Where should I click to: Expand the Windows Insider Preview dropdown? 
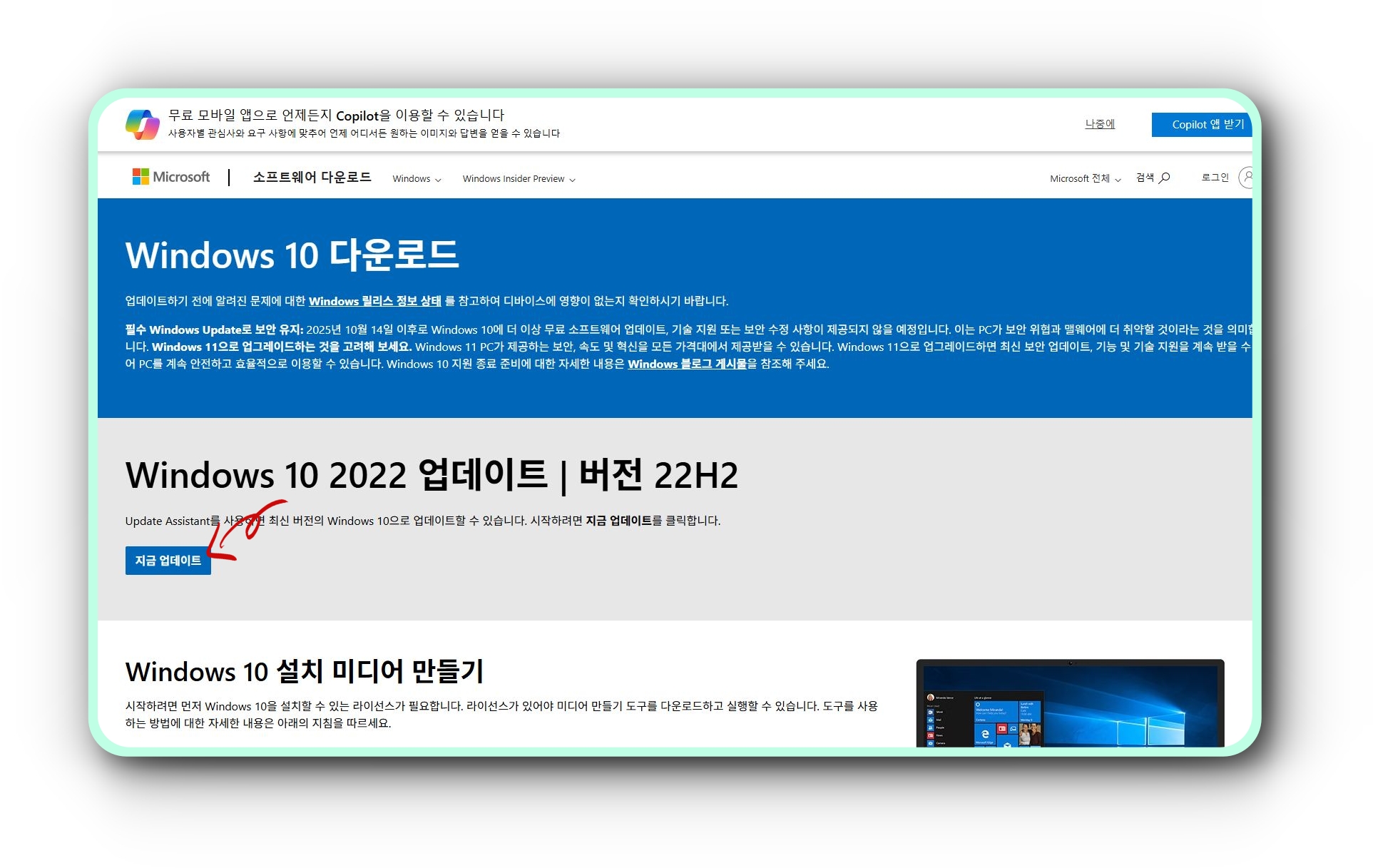coord(519,178)
